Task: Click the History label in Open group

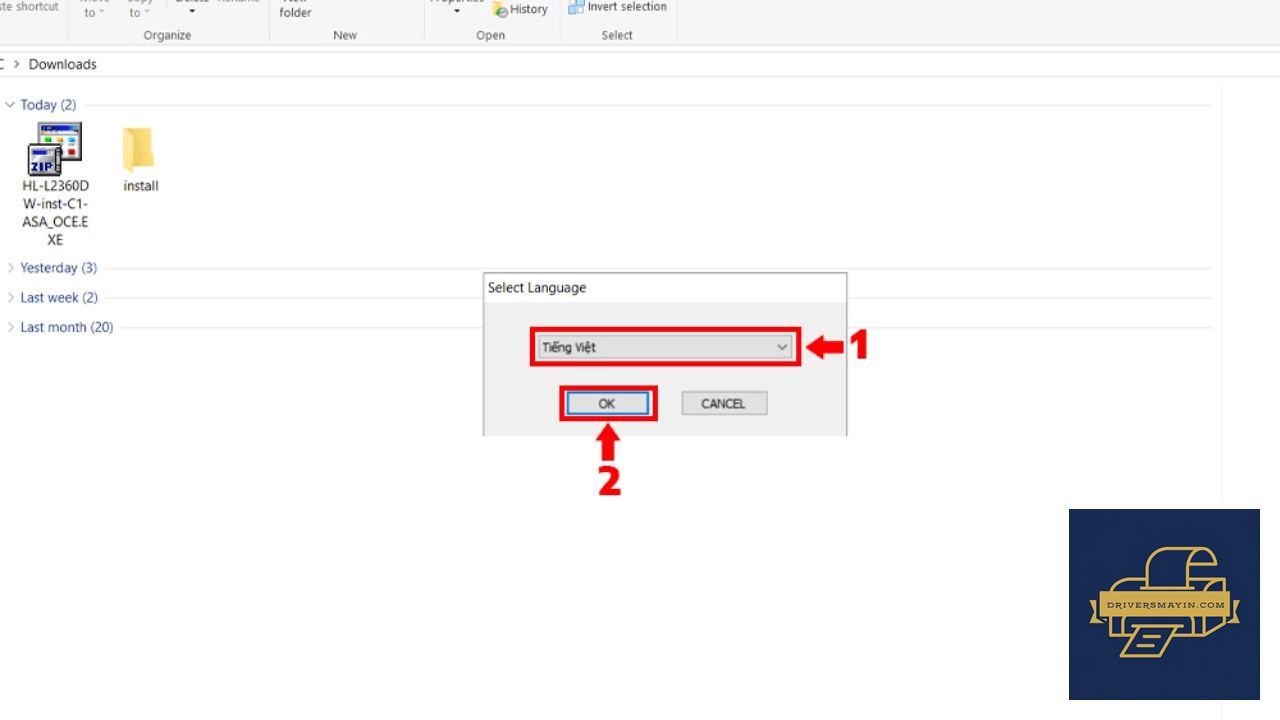Action: point(529,9)
